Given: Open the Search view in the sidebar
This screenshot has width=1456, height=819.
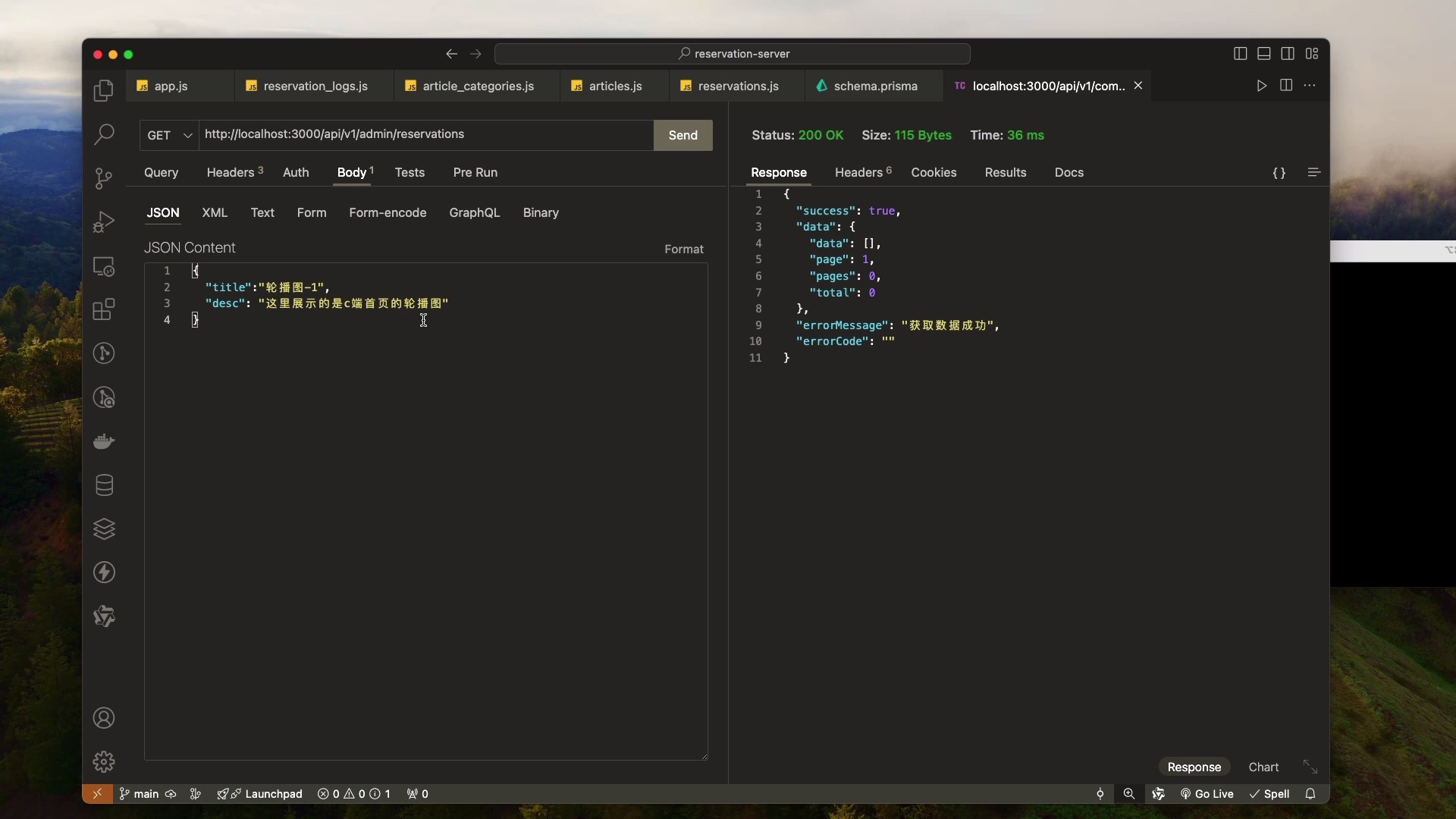Looking at the screenshot, I should [x=104, y=134].
